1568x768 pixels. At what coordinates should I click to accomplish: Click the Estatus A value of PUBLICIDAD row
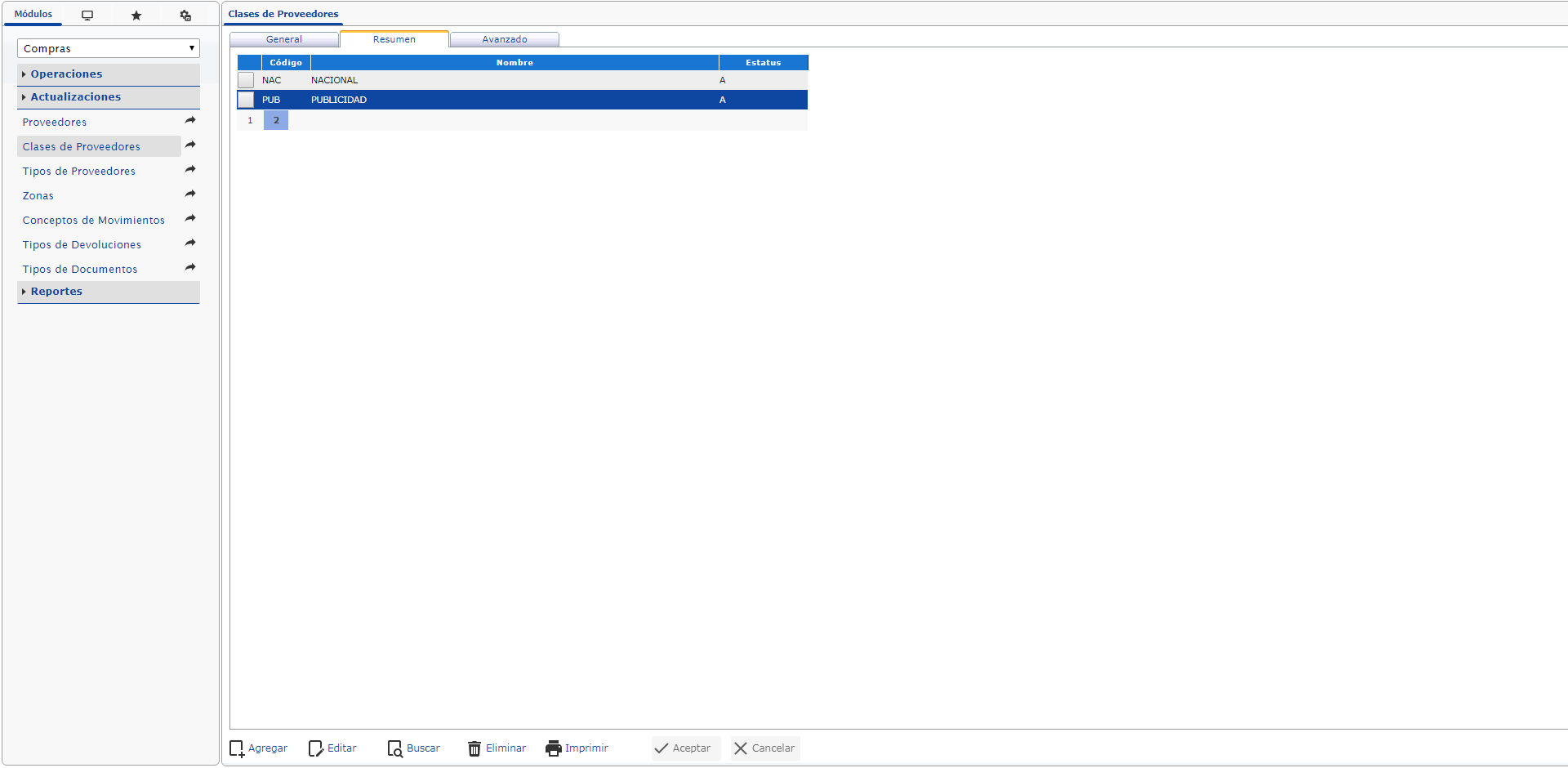(x=723, y=100)
